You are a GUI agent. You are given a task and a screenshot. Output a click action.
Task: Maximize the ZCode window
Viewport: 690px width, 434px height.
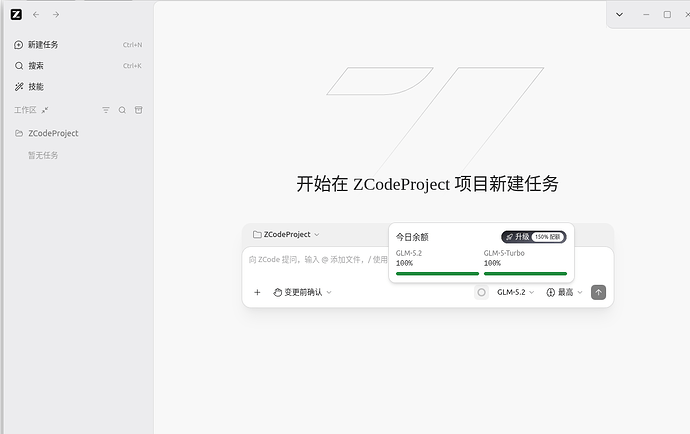(667, 15)
